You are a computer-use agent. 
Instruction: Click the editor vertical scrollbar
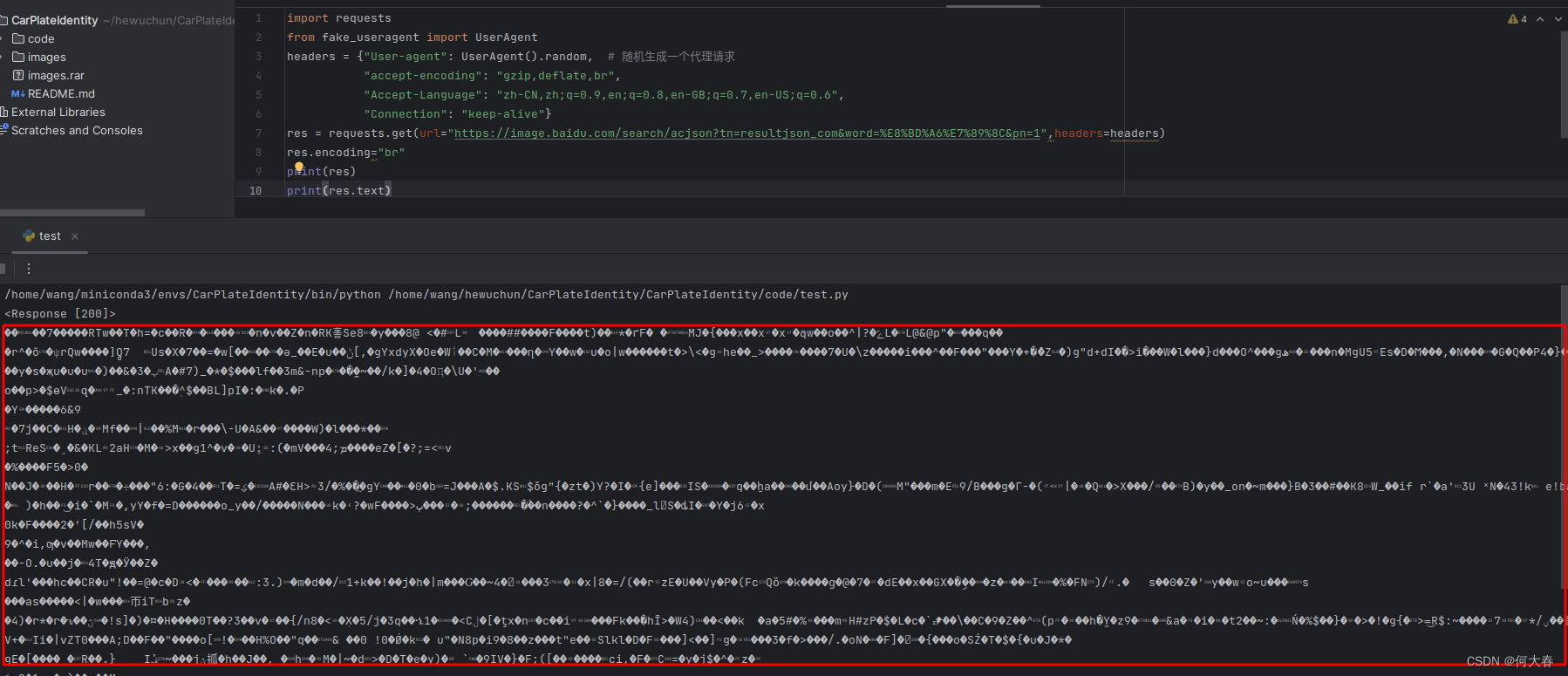1564,85
